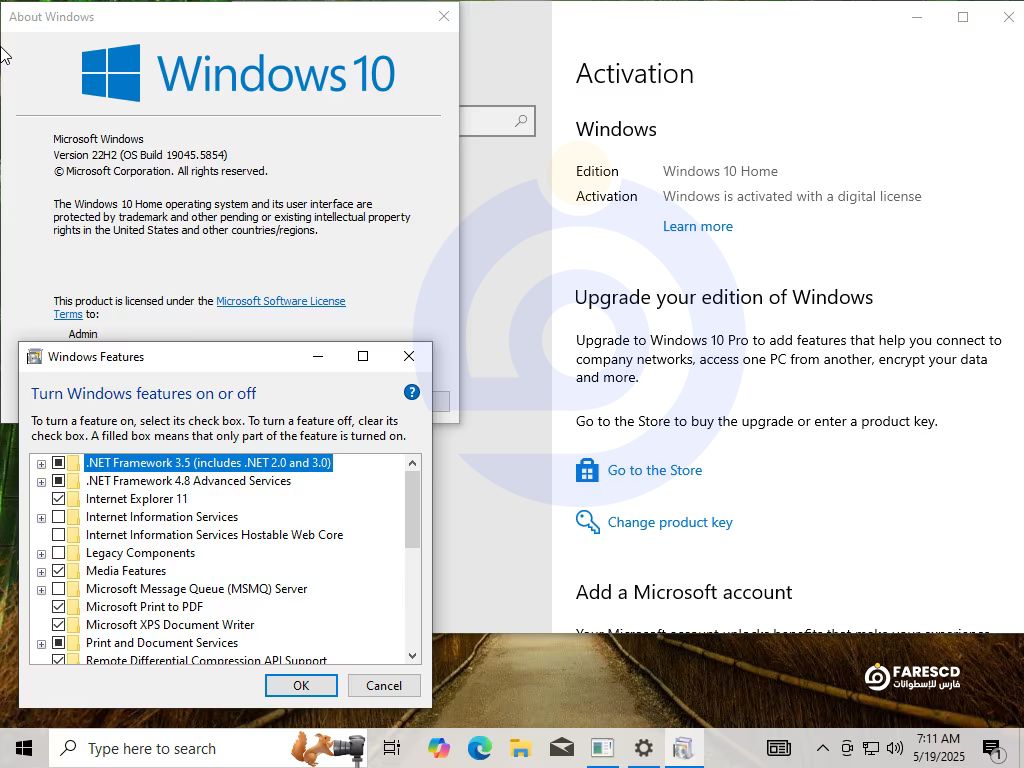
Task: Show hidden tray icons with the chevron
Action: 823,748
